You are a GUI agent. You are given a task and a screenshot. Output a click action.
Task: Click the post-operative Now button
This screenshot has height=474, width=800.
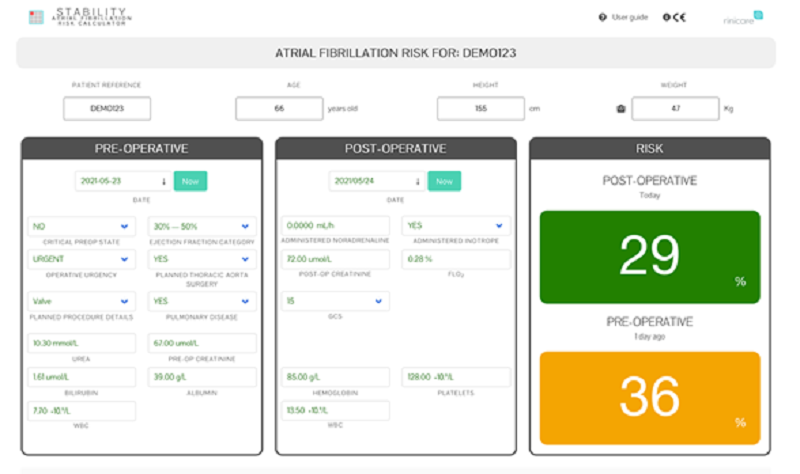click(444, 181)
